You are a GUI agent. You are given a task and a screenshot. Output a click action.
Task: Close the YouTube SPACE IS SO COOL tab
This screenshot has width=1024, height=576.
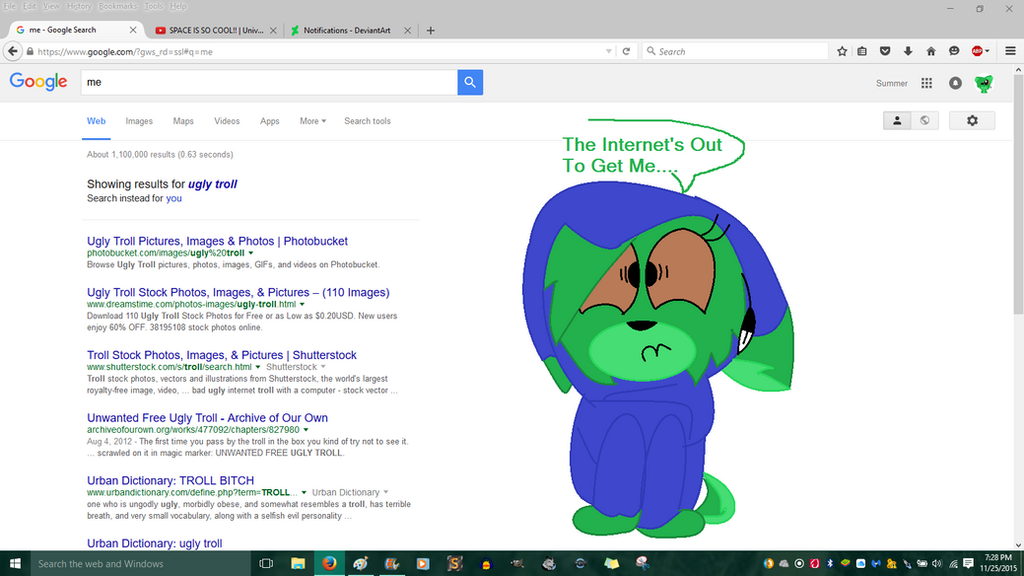[273, 30]
